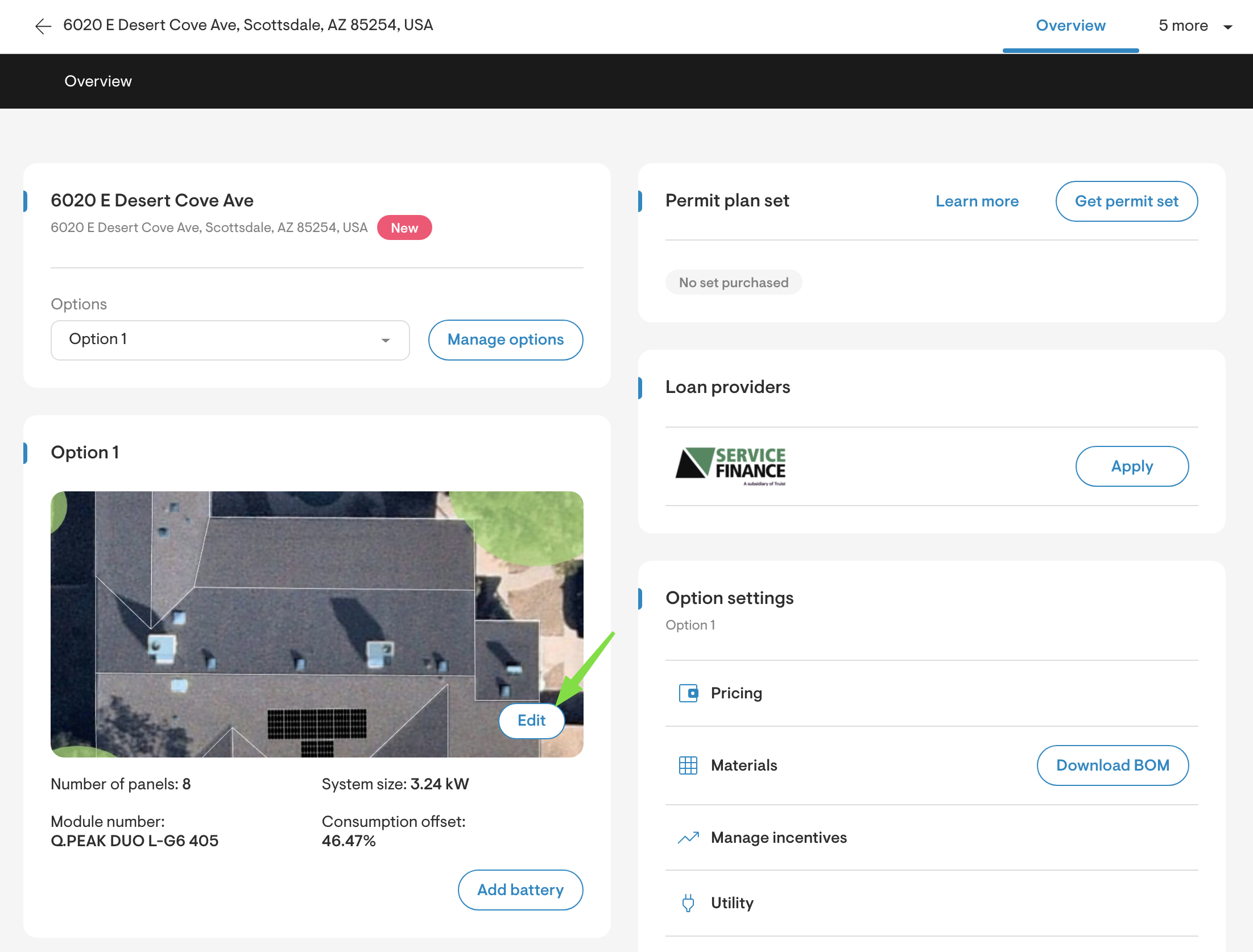
Task: Click the Pricing wallet icon
Action: tap(688, 693)
